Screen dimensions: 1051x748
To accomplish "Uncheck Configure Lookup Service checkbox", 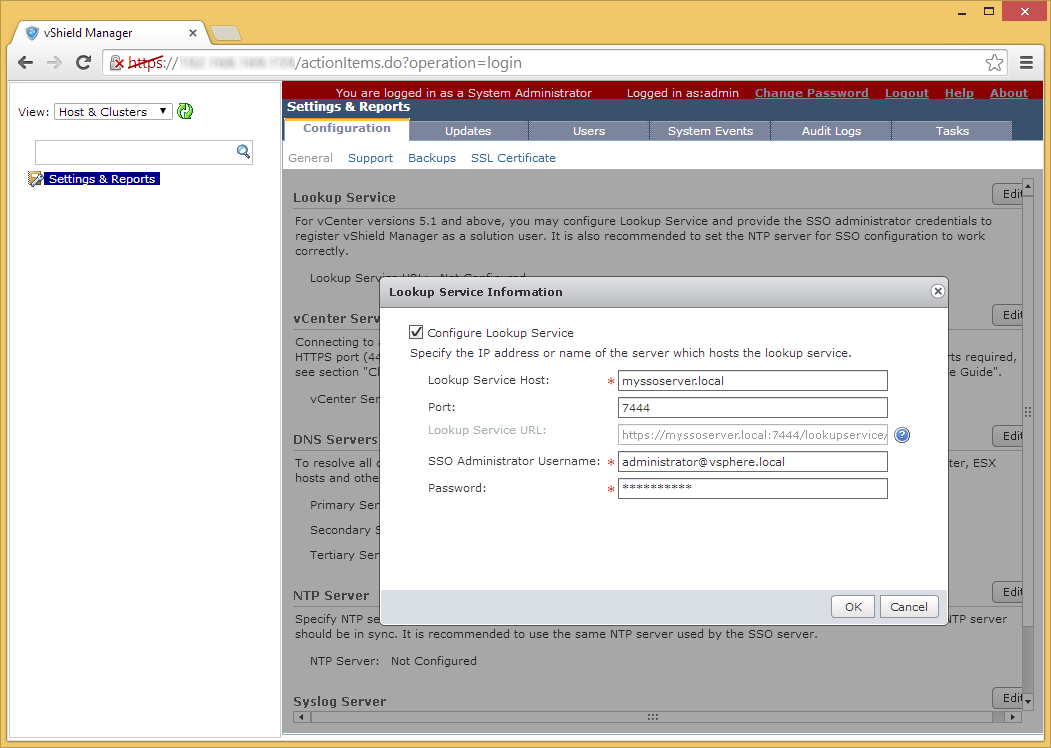I will tap(416, 332).
